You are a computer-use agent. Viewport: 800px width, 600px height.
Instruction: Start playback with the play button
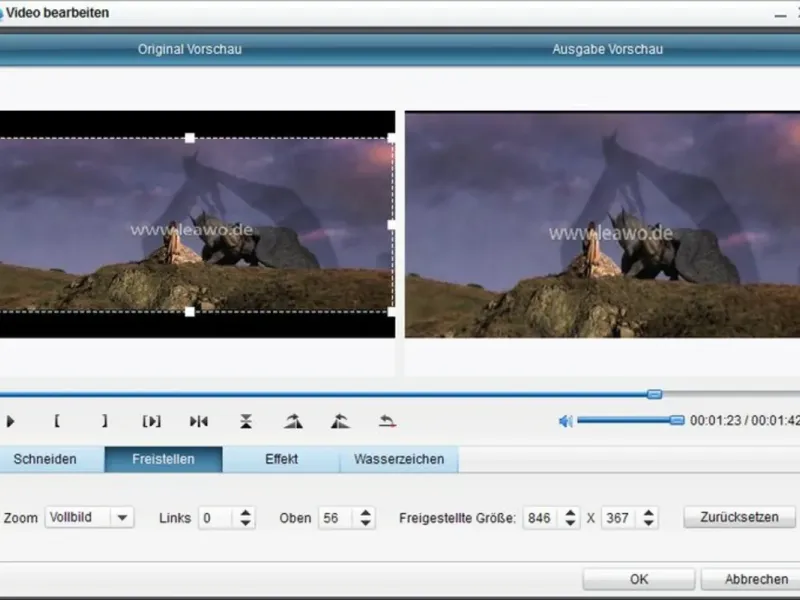click(x=10, y=421)
